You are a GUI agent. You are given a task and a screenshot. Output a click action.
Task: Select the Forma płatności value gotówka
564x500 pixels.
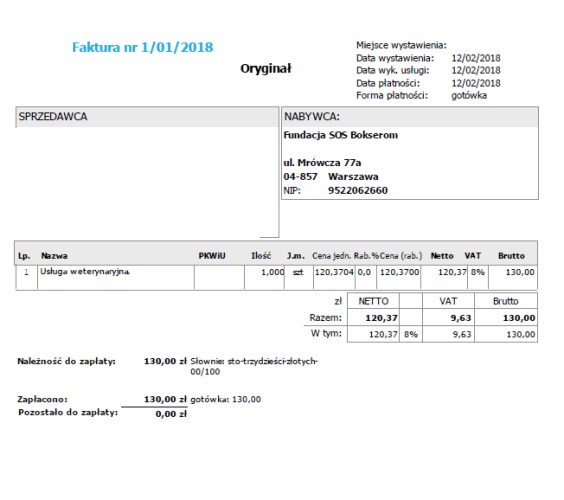[x=469, y=96]
